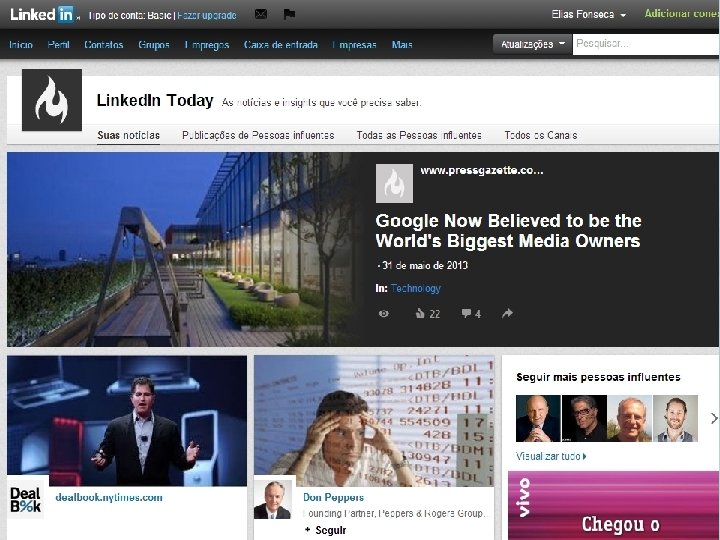Toggle the eye icon on featured article
Image resolution: width=720 pixels, height=540 pixels.
coord(384,314)
